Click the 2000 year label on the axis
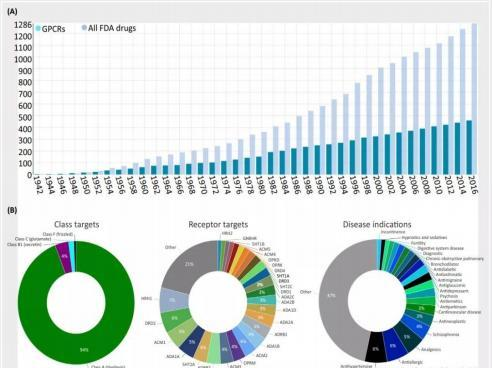 (377, 185)
